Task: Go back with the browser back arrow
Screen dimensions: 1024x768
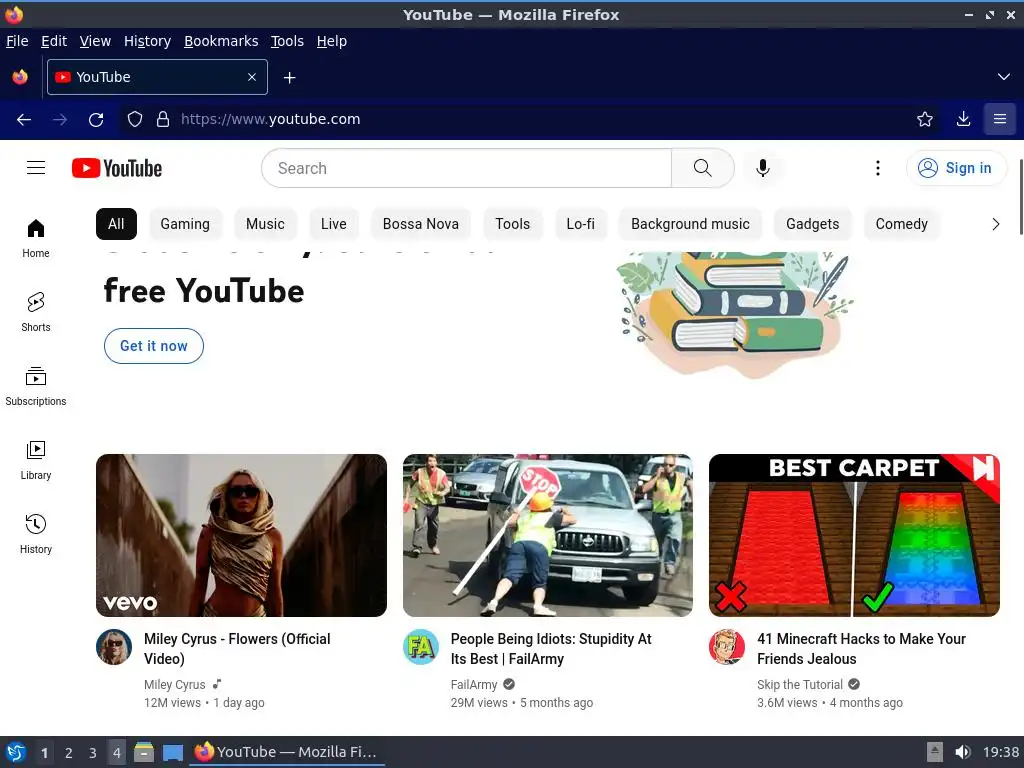Action: [x=24, y=120]
